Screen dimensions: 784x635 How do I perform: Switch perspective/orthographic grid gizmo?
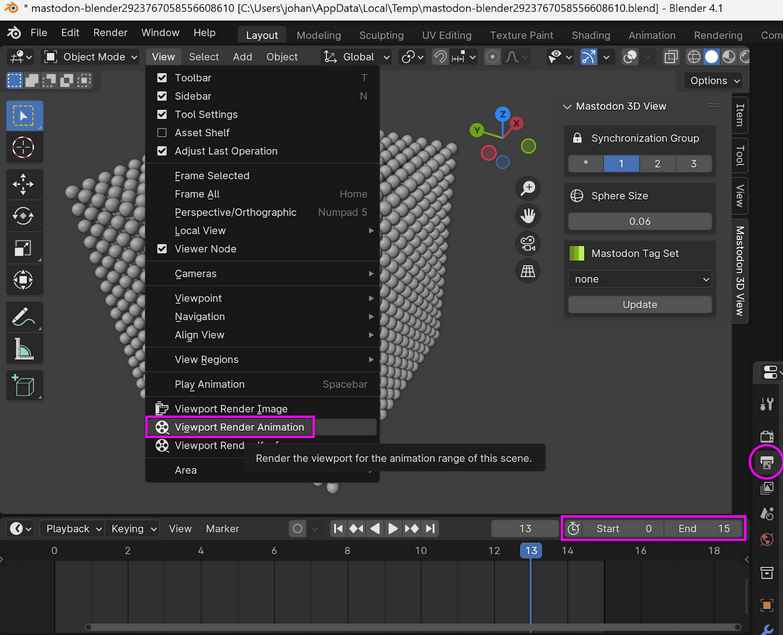click(x=528, y=271)
